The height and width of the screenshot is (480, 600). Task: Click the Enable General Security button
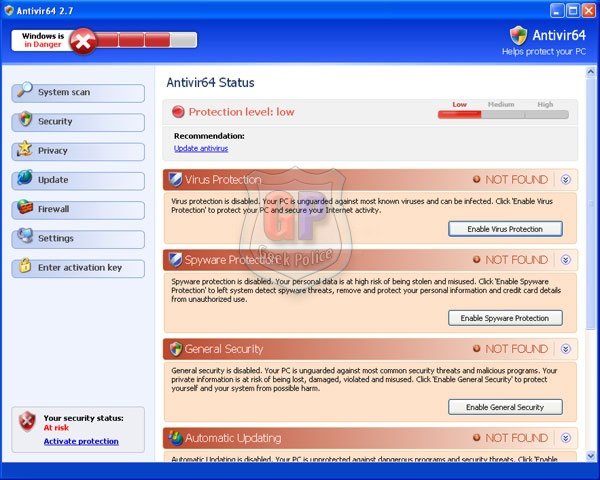505,407
